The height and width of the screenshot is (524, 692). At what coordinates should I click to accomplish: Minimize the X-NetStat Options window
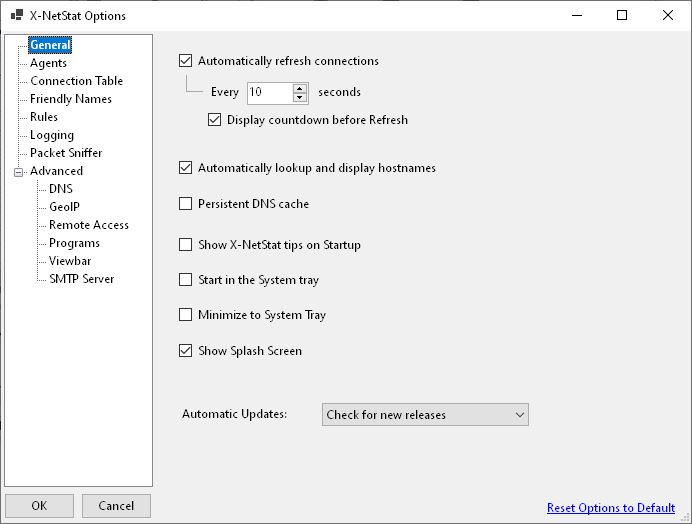[x=577, y=15]
